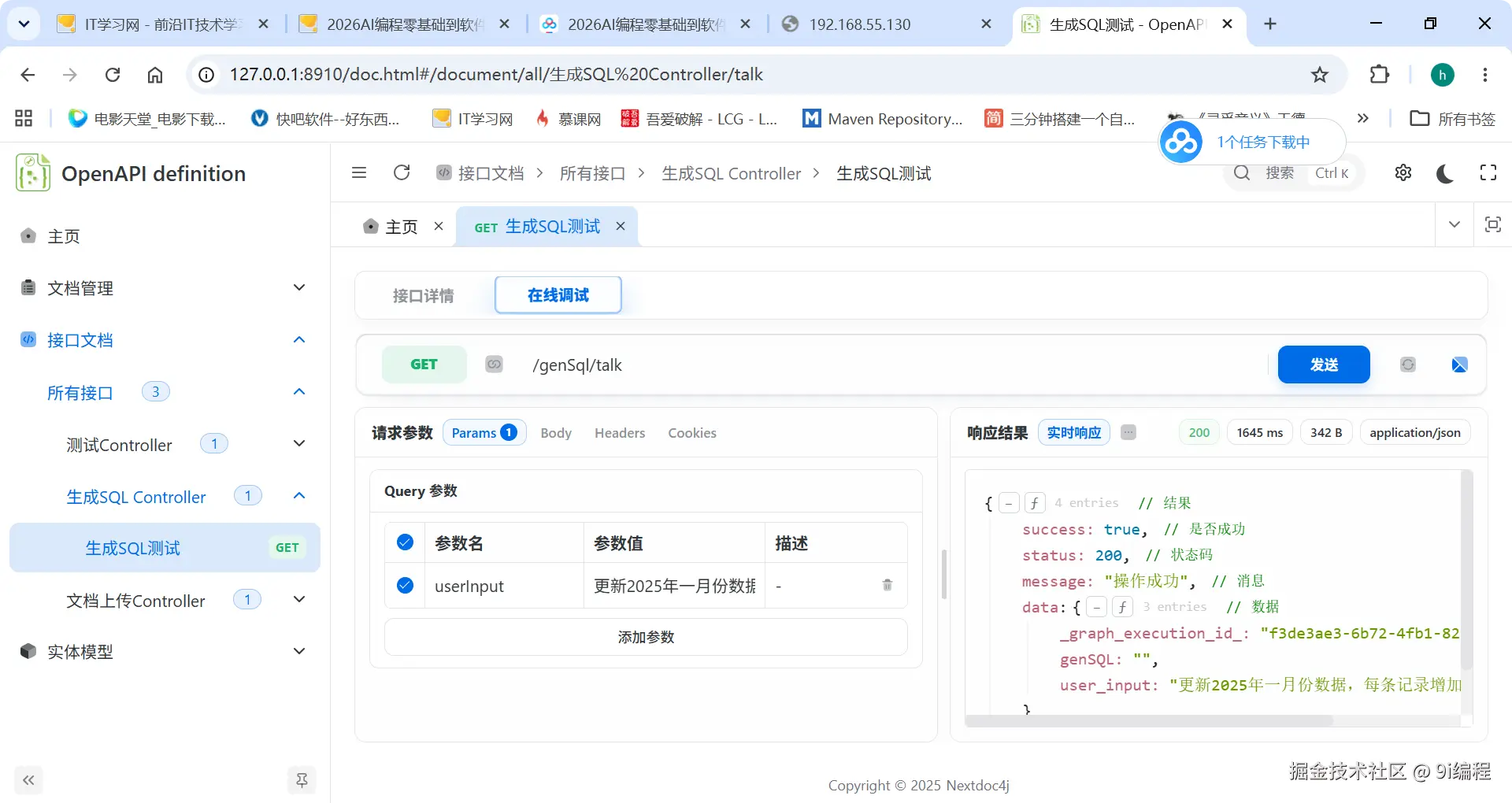Toggle the select-all parameters checkbox
This screenshot has height=803, width=1512.
tap(405, 542)
